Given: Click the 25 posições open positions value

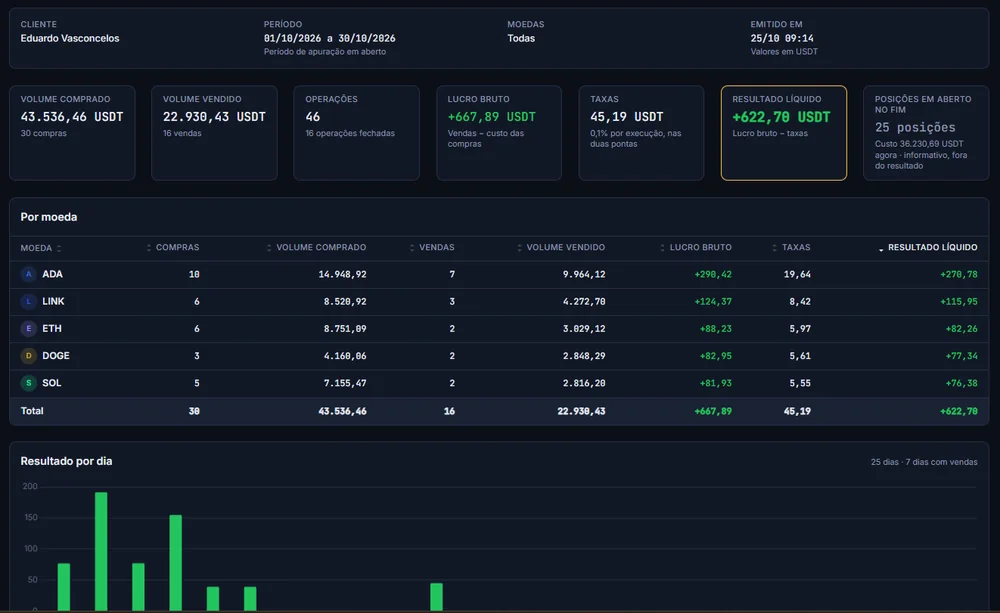Looking at the screenshot, I should click(x=915, y=128).
